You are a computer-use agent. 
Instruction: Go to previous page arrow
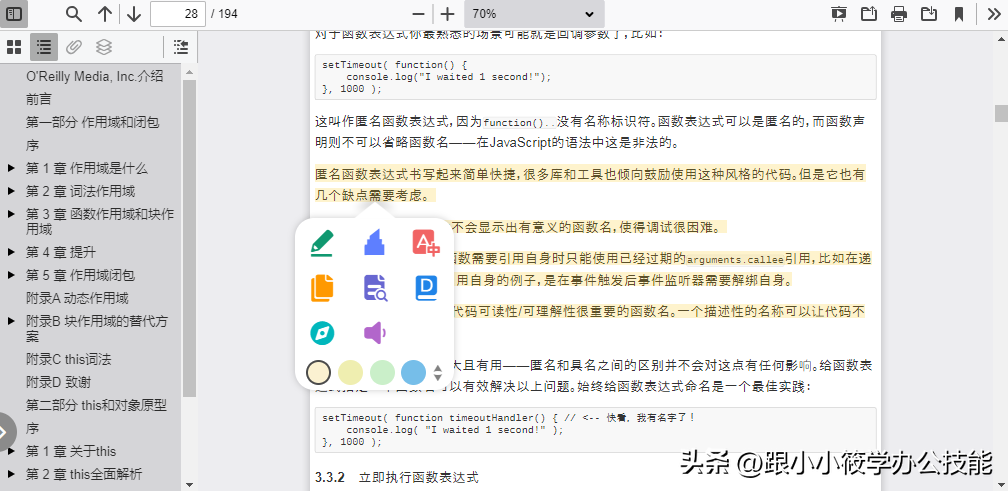pos(105,13)
